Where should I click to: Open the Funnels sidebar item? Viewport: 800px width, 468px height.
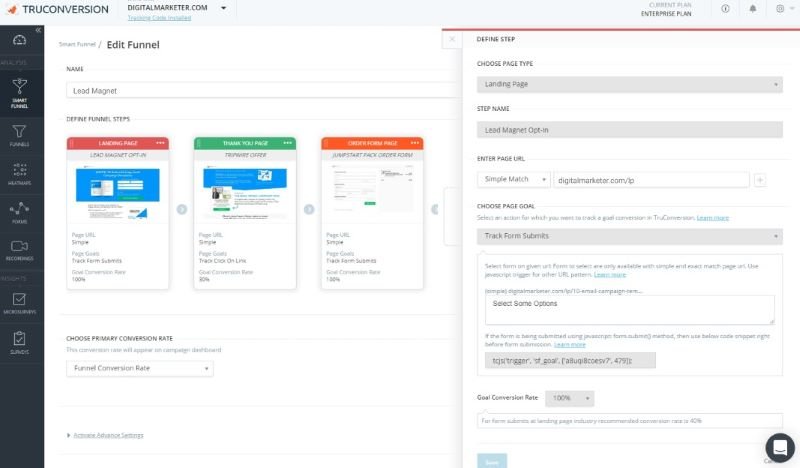tap(19, 136)
